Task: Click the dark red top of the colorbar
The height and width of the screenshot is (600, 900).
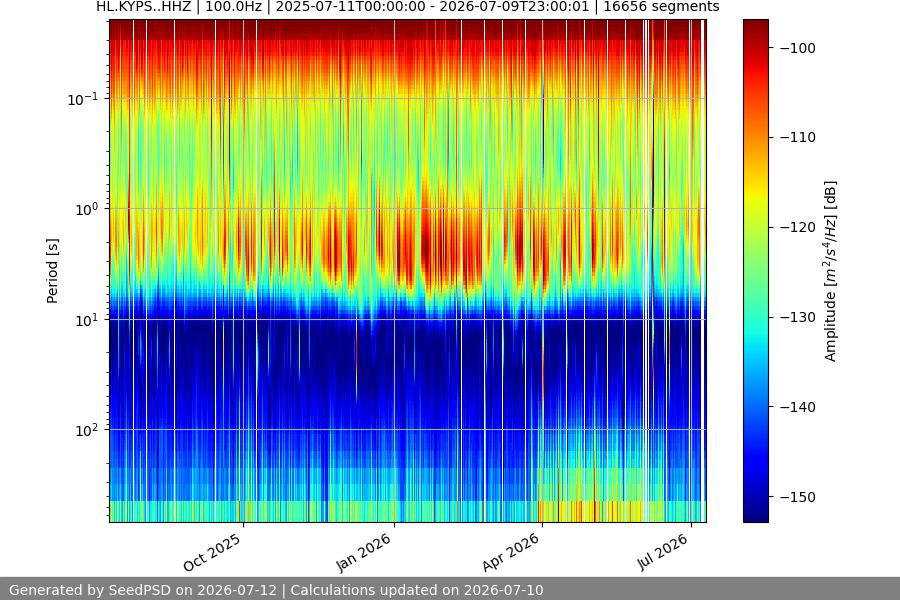Action: [x=755, y=29]
